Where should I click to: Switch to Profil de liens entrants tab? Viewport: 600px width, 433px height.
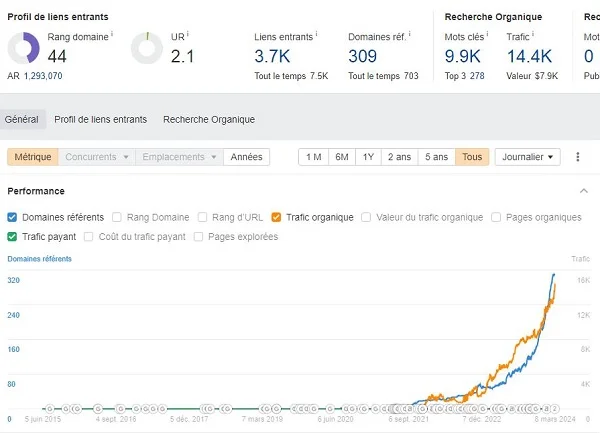tap(101, 119)
